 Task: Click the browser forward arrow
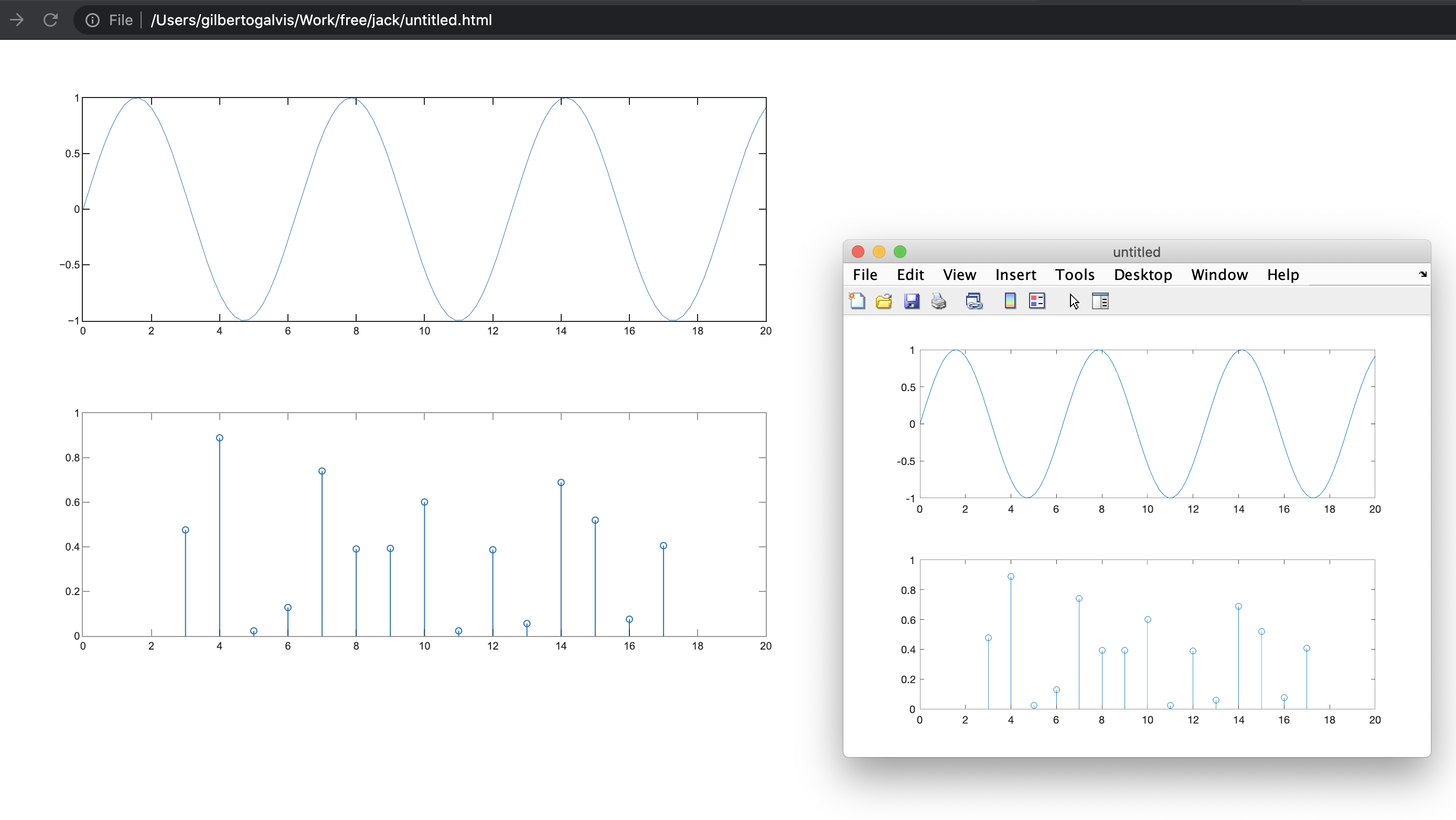[17, 20]
